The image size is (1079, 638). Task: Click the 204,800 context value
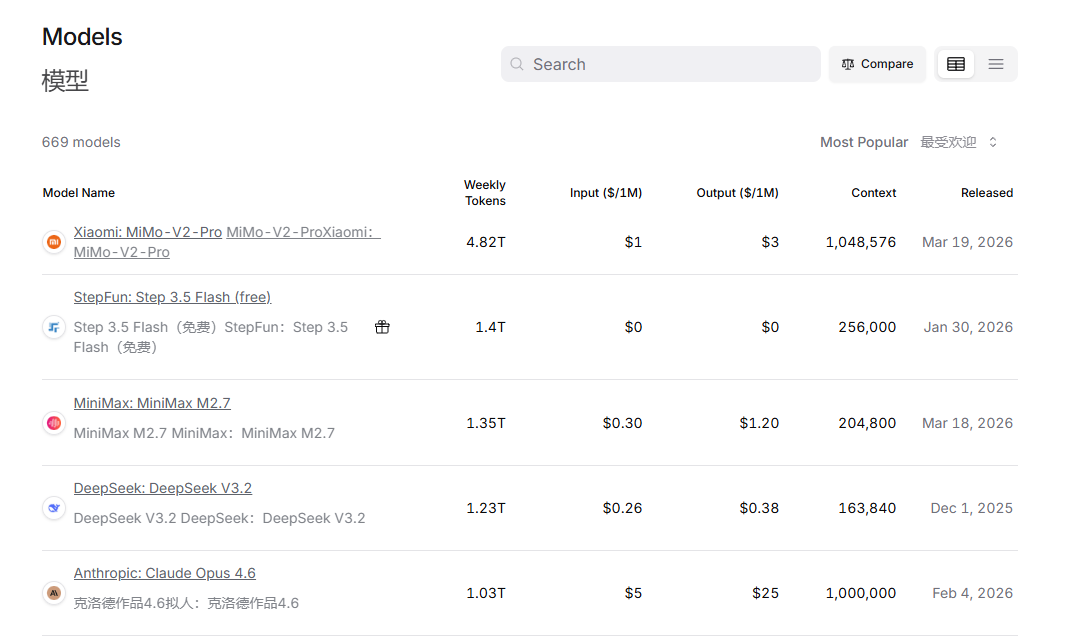867,423
